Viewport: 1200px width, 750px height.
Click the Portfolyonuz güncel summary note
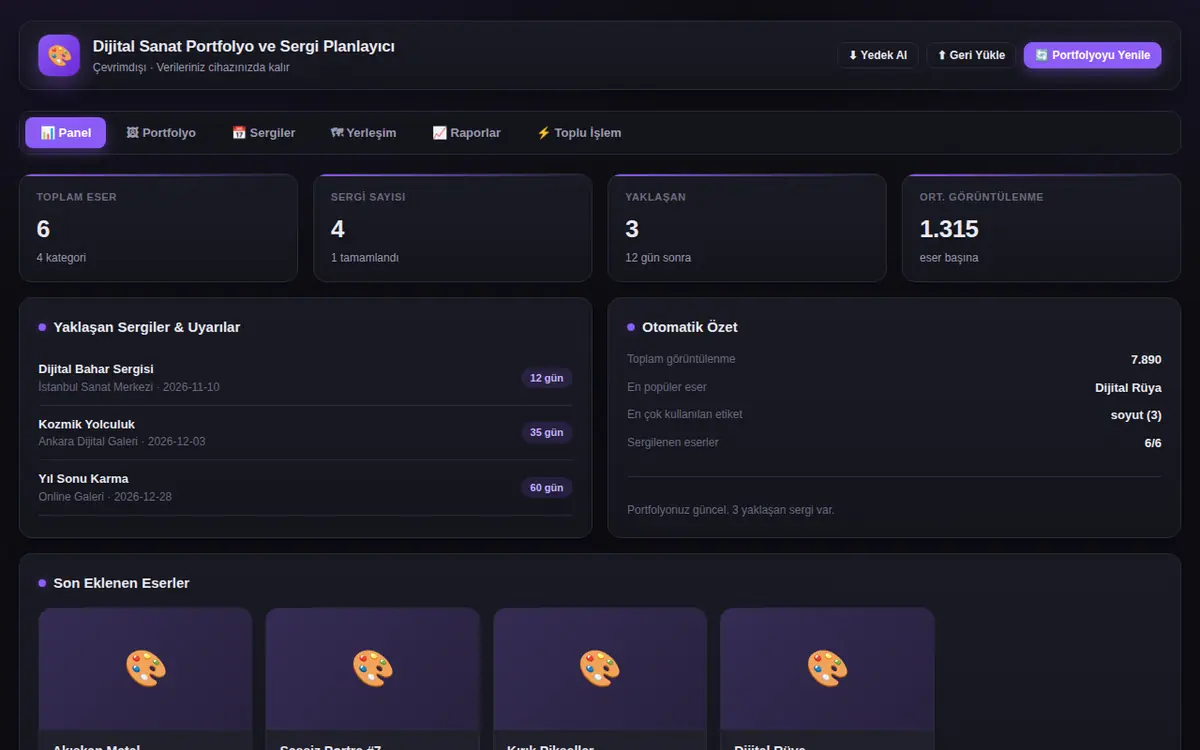pyautogui.click(x=731, y=510)
